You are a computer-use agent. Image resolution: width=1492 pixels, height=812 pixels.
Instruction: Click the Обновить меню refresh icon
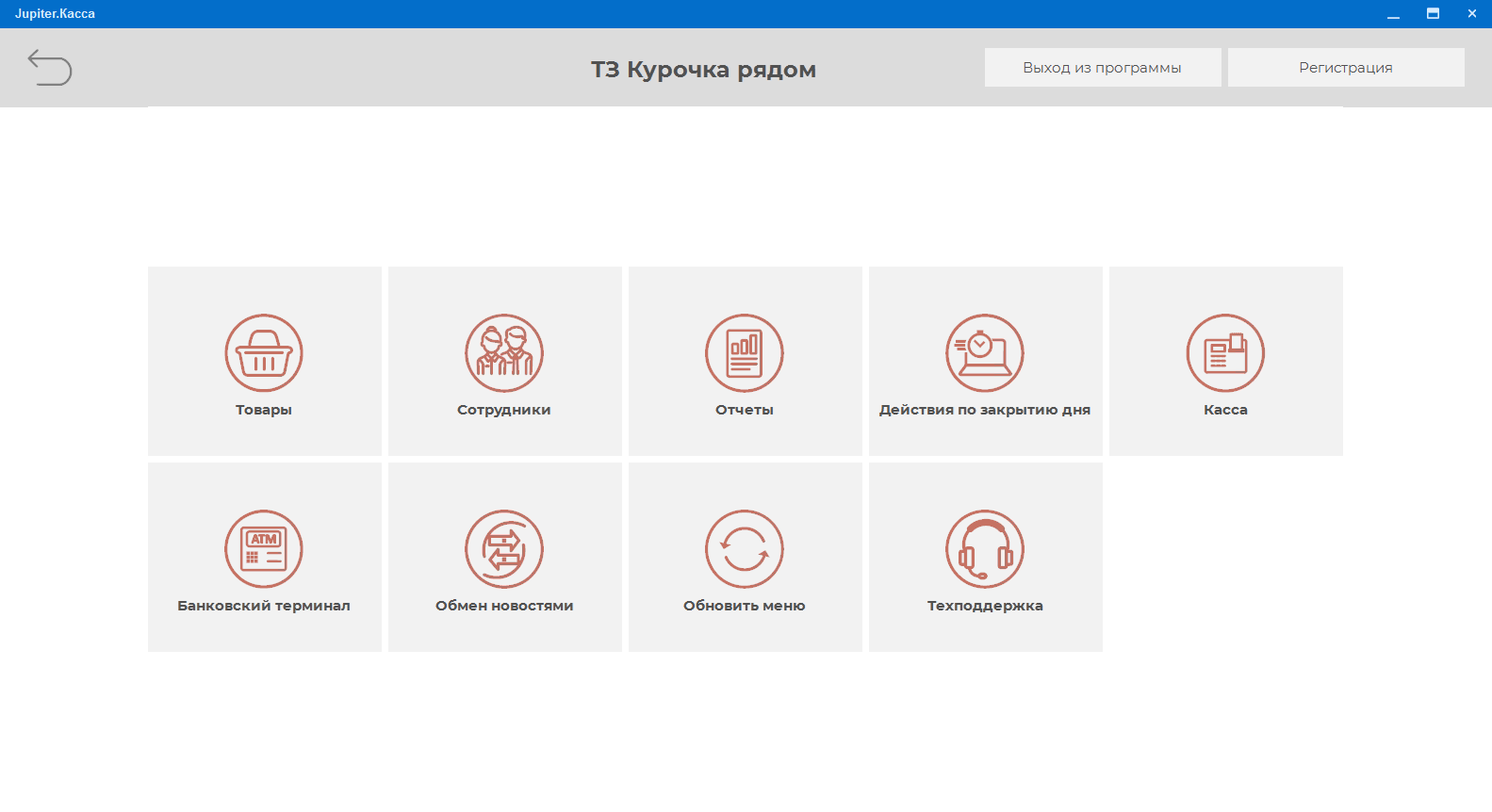[745, 549]
